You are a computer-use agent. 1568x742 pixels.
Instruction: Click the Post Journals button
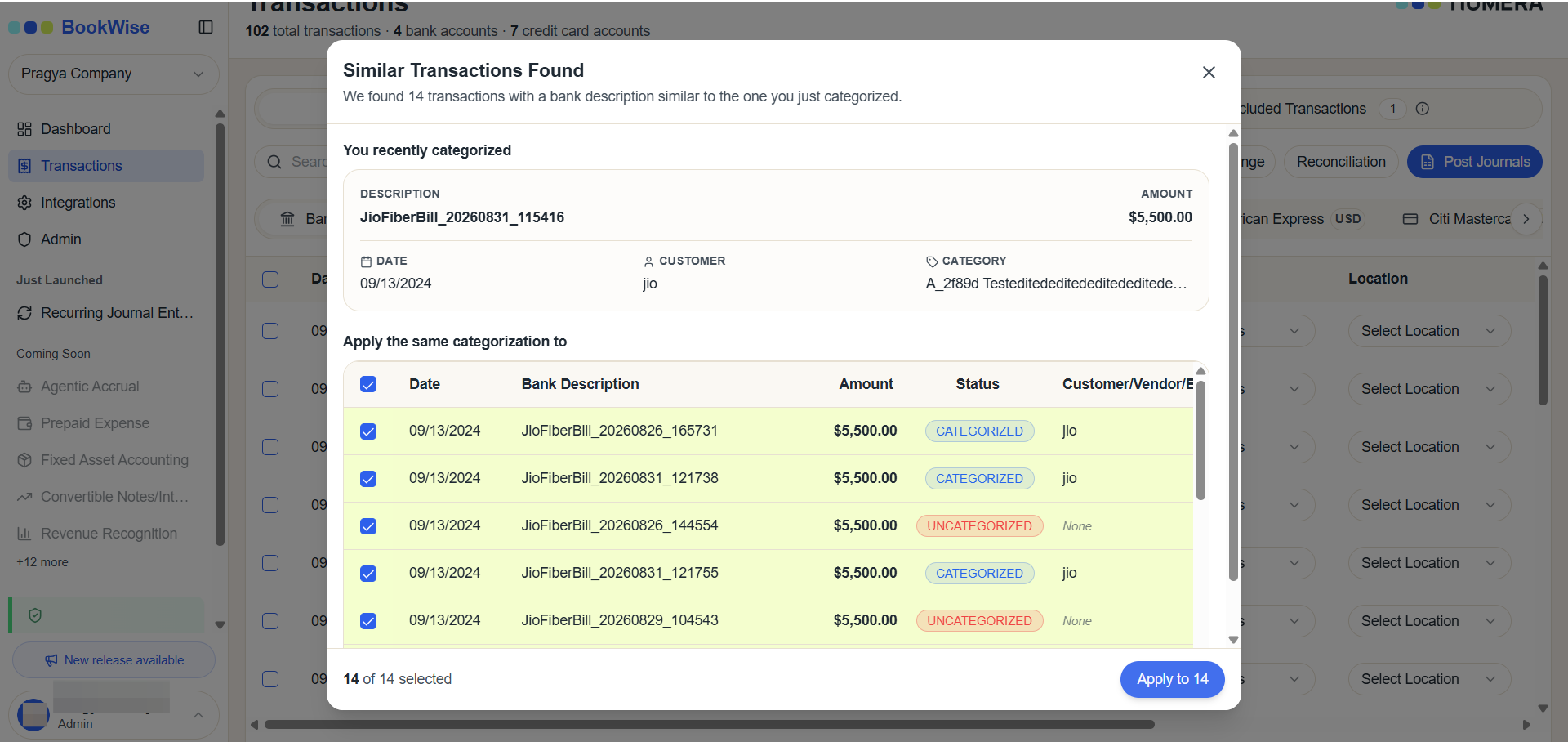click(1474, 162)
